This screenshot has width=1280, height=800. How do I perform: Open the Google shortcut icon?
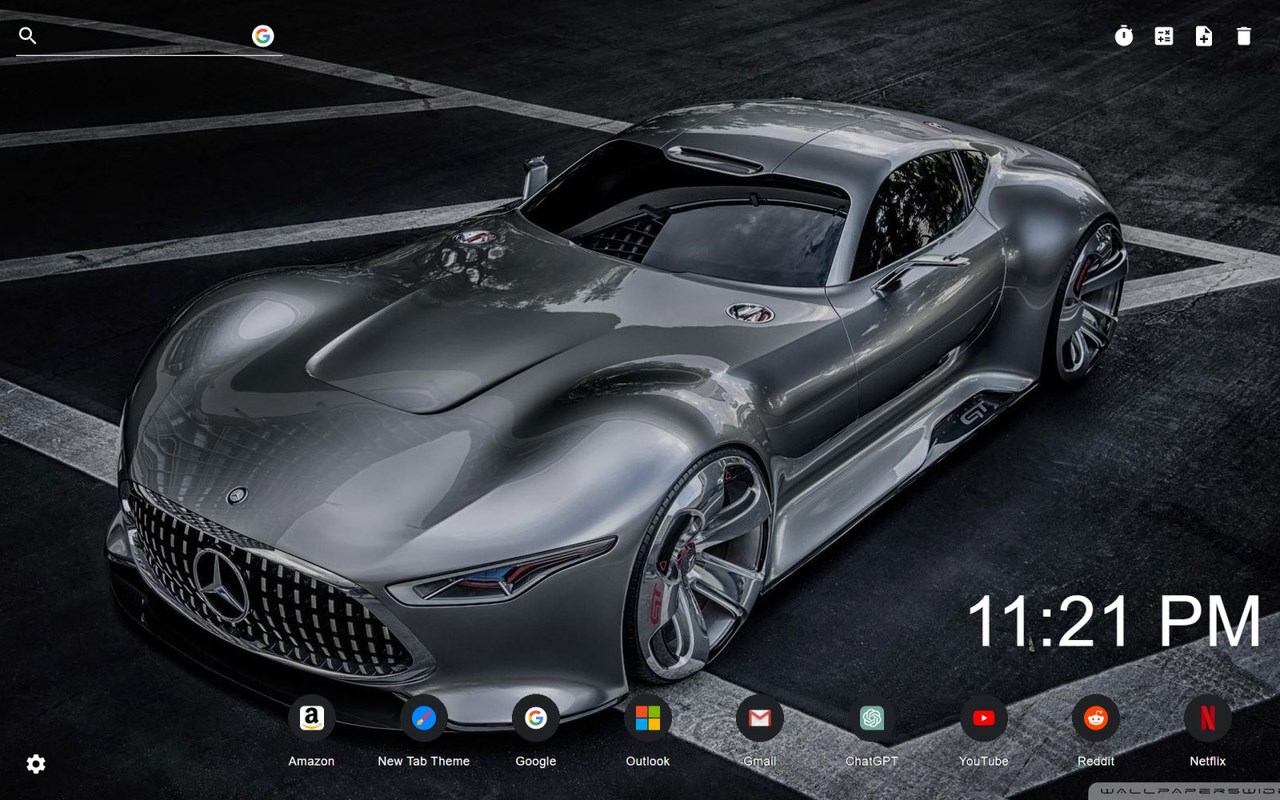[x=536, y=718]
